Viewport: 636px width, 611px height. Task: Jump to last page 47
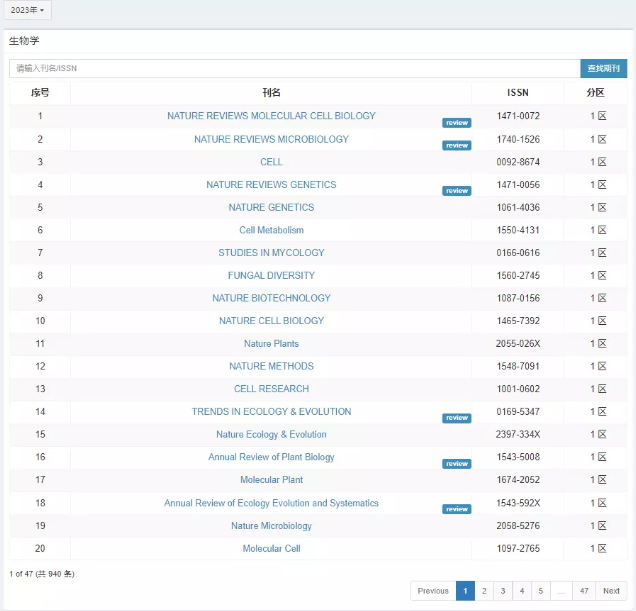[584, 591]
